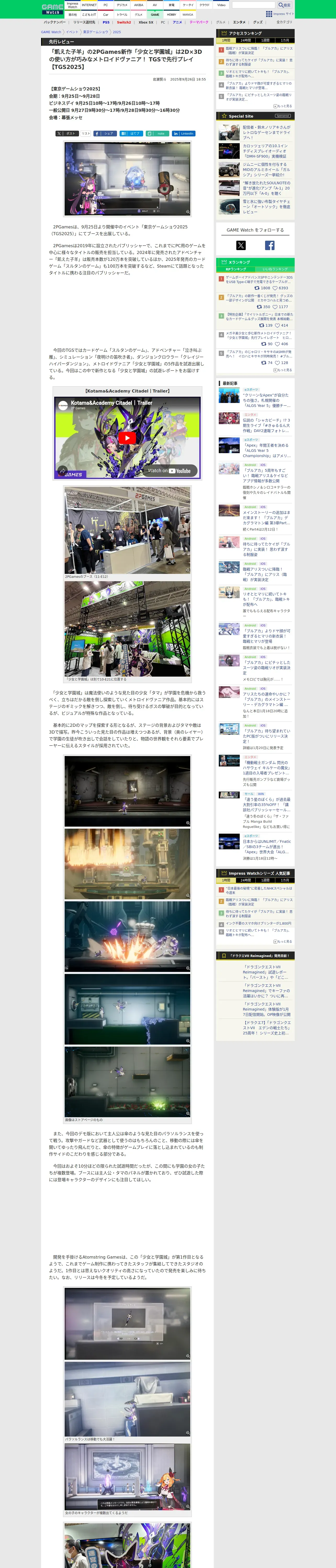Open the 2PGames booth photo
336x1568 pixels.
tap(127, 530)
